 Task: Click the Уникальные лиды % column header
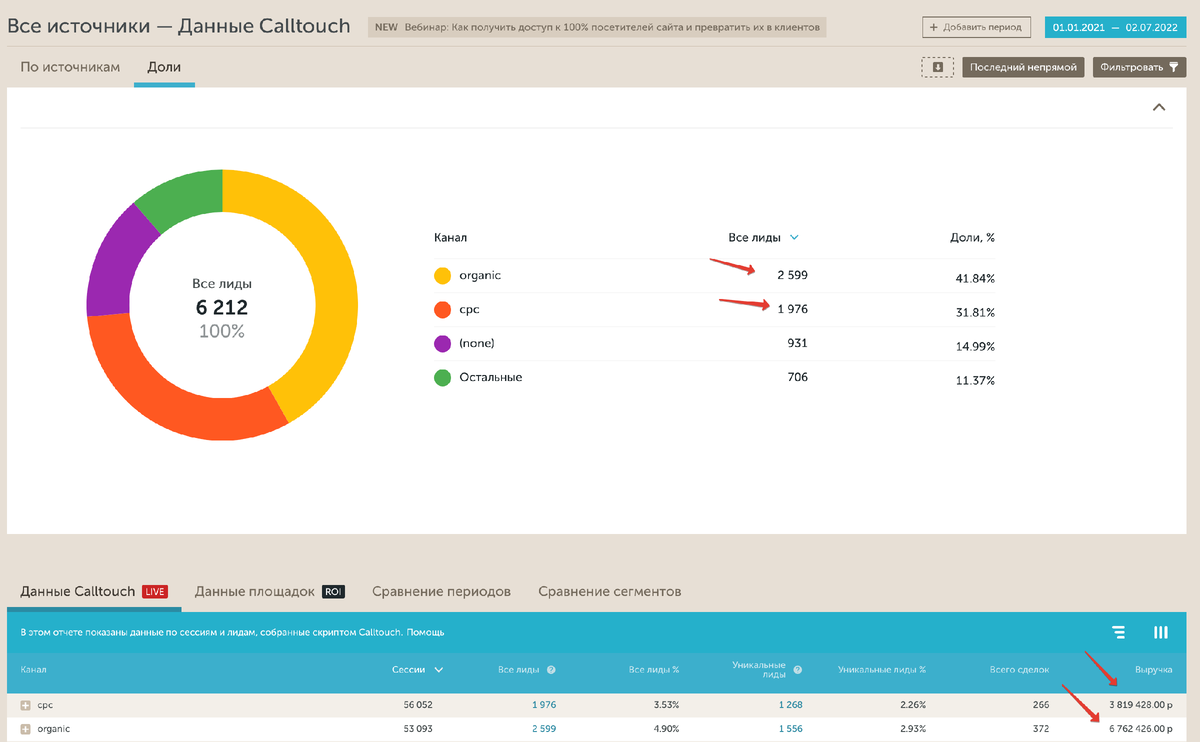[x=882, y=670]
